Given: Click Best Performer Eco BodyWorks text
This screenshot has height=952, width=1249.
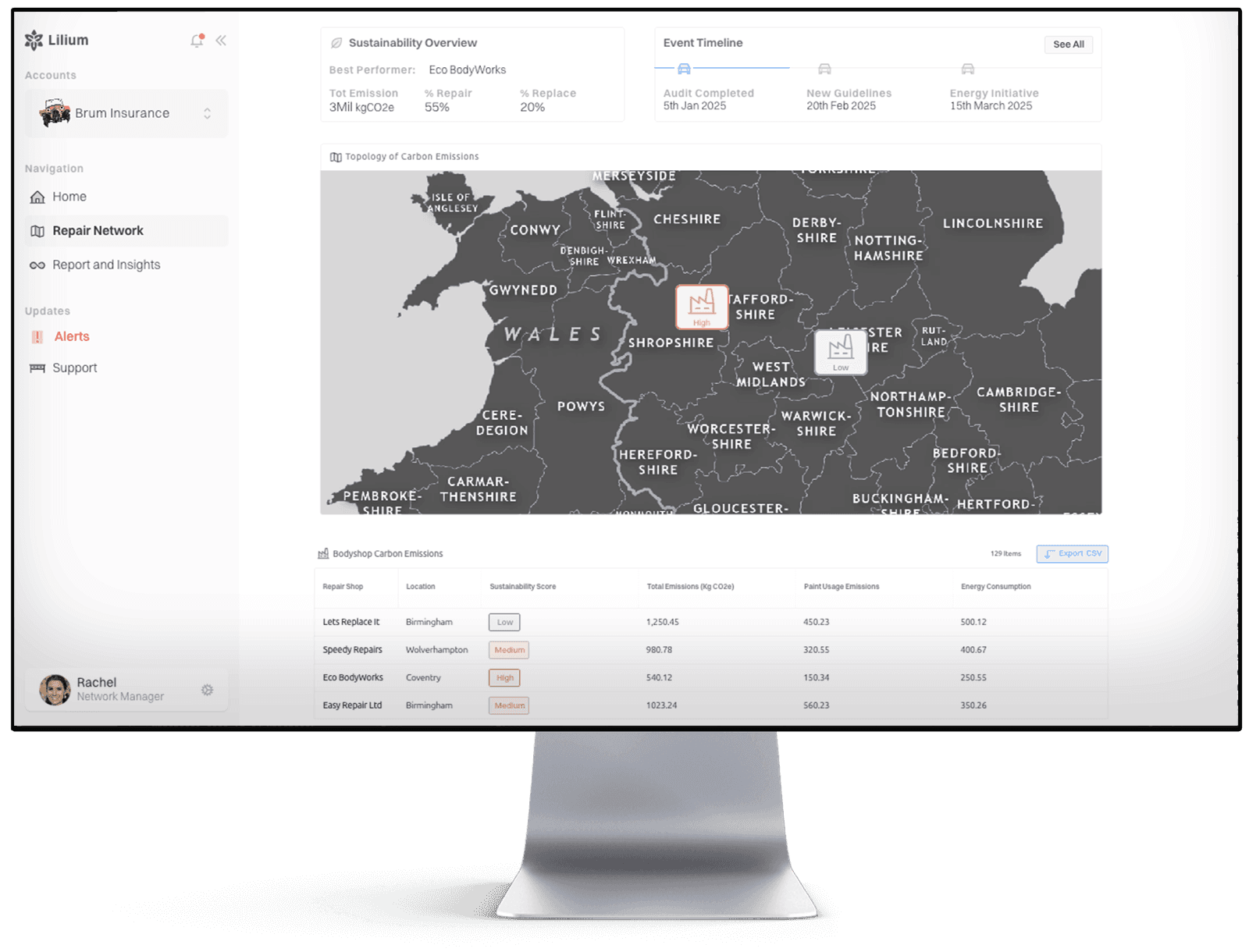Looking at the screenshot, I should tap(468, 70).
